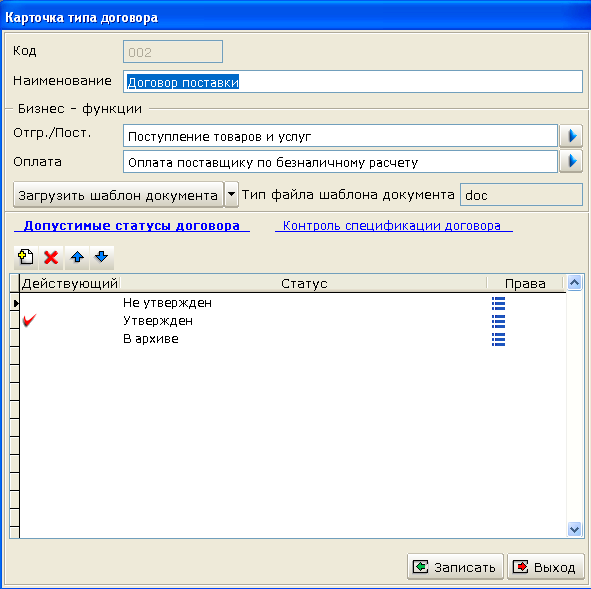Click scrollbar down arrow in status table
The image size is (591, 589).
click(x=574, y=529)
